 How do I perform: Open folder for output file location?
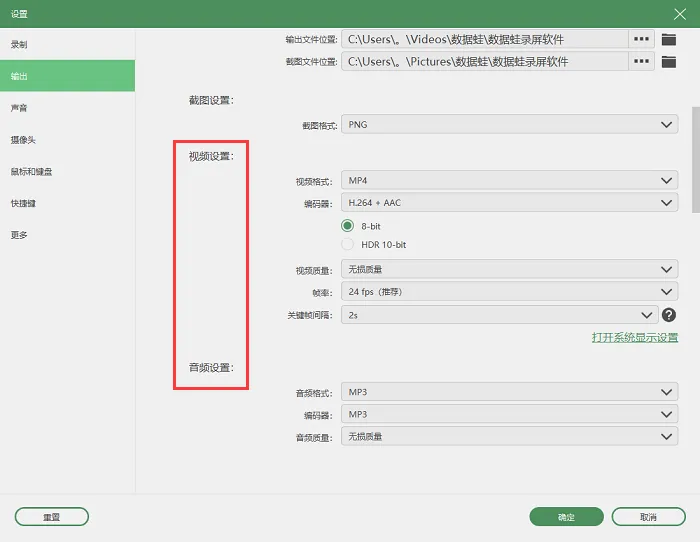pos(668,40)
